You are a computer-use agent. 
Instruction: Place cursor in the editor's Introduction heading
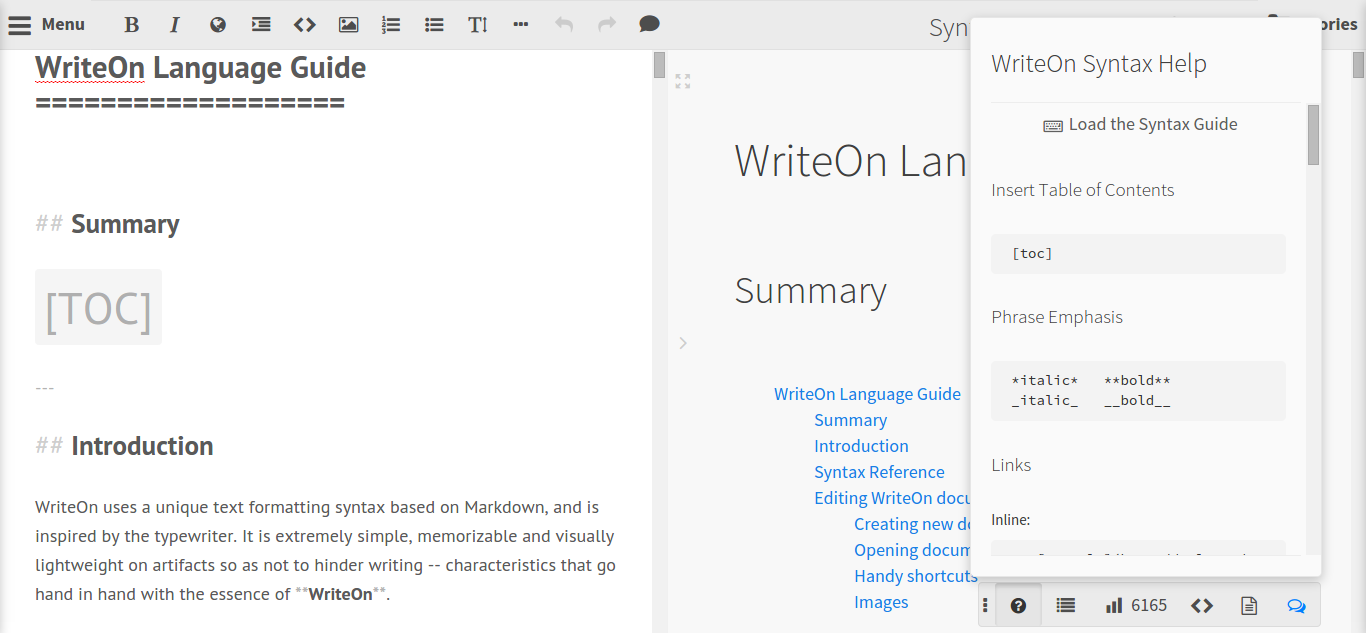142,446
